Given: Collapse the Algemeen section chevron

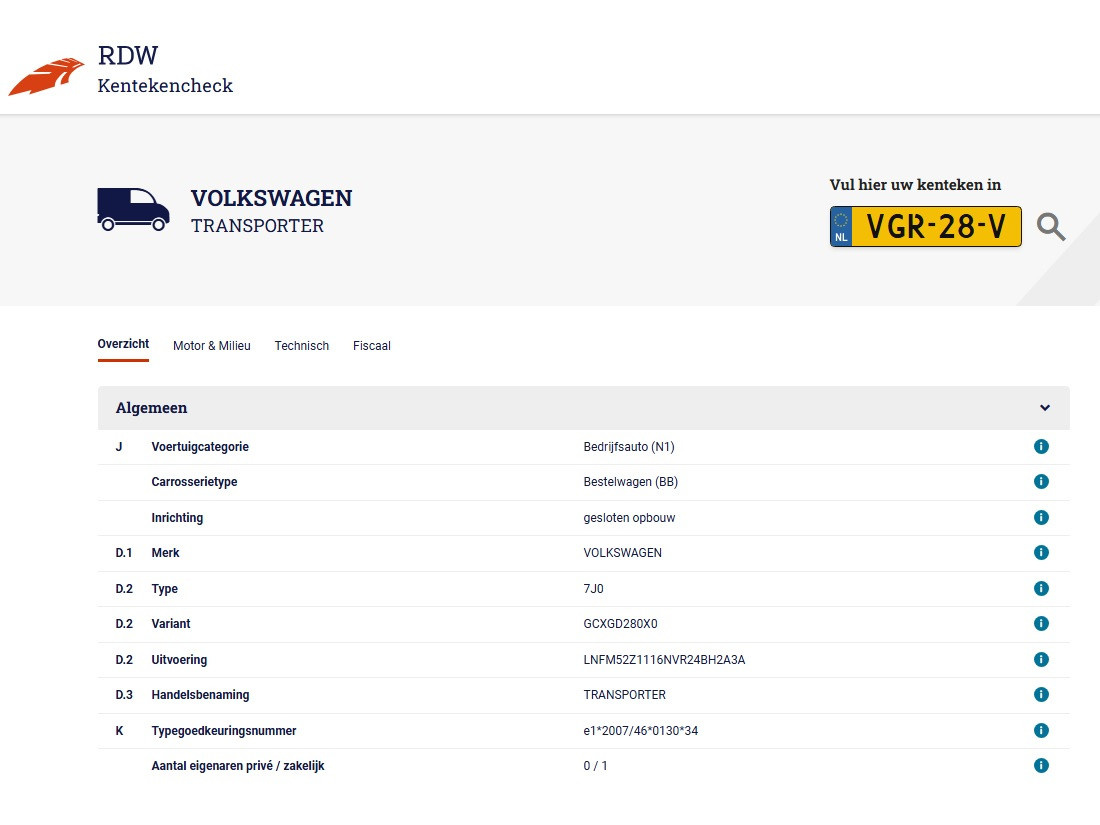Looking at the screenshot, I should pyautogui.click(x=1045, y=408).
